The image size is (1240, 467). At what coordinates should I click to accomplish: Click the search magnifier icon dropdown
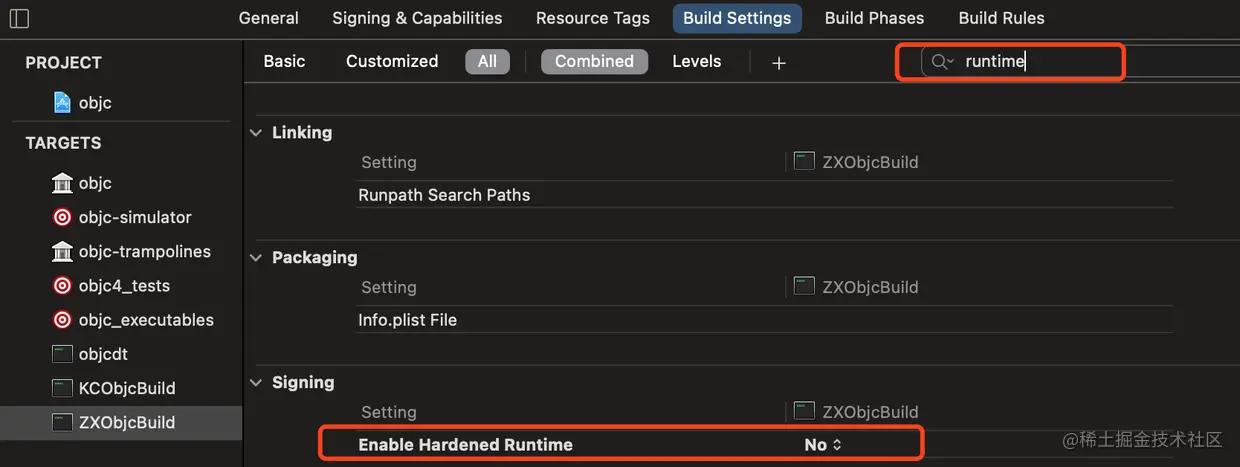point(942,62)
